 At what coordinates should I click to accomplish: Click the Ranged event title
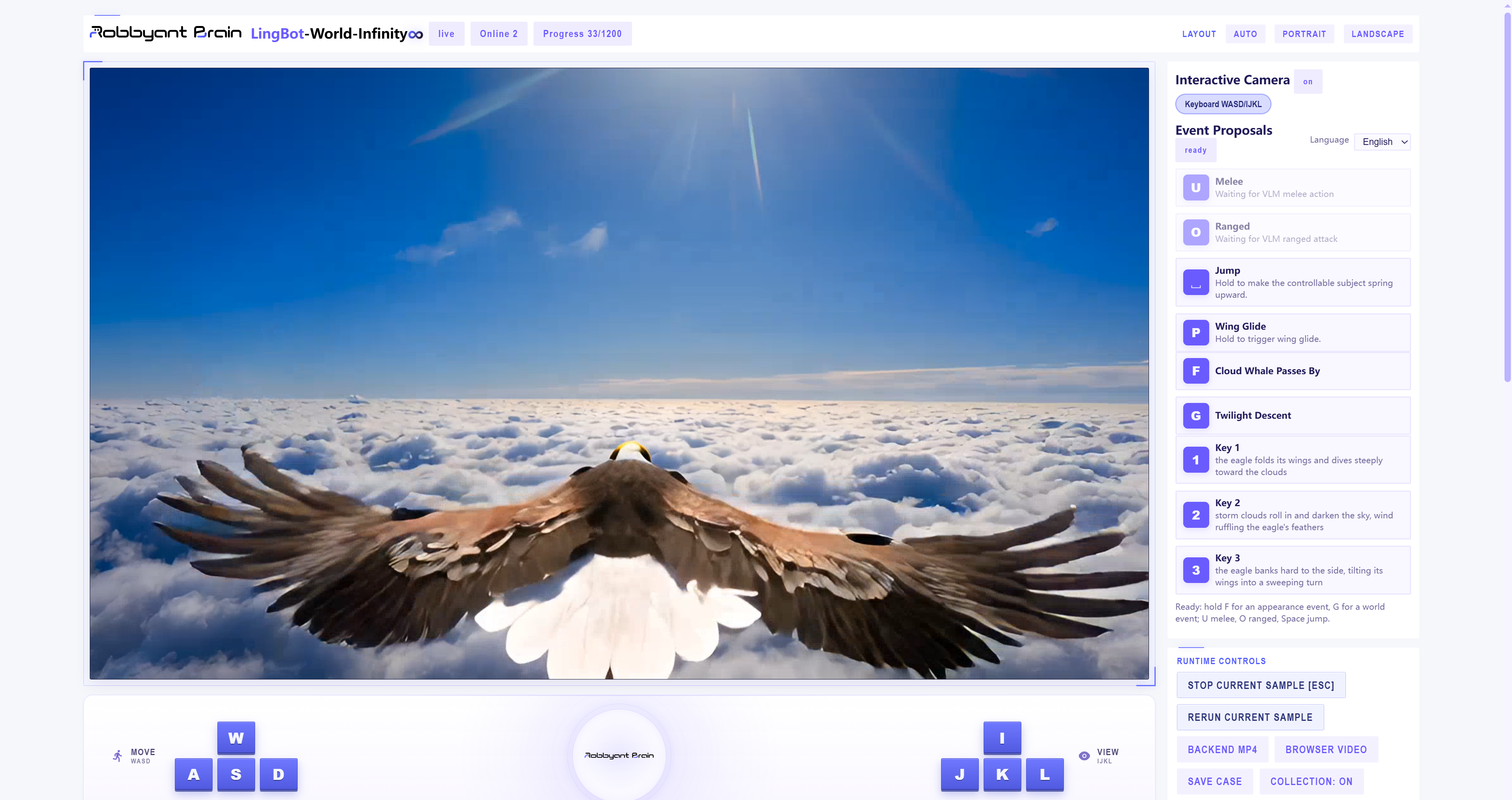[x=1232, y=226]
